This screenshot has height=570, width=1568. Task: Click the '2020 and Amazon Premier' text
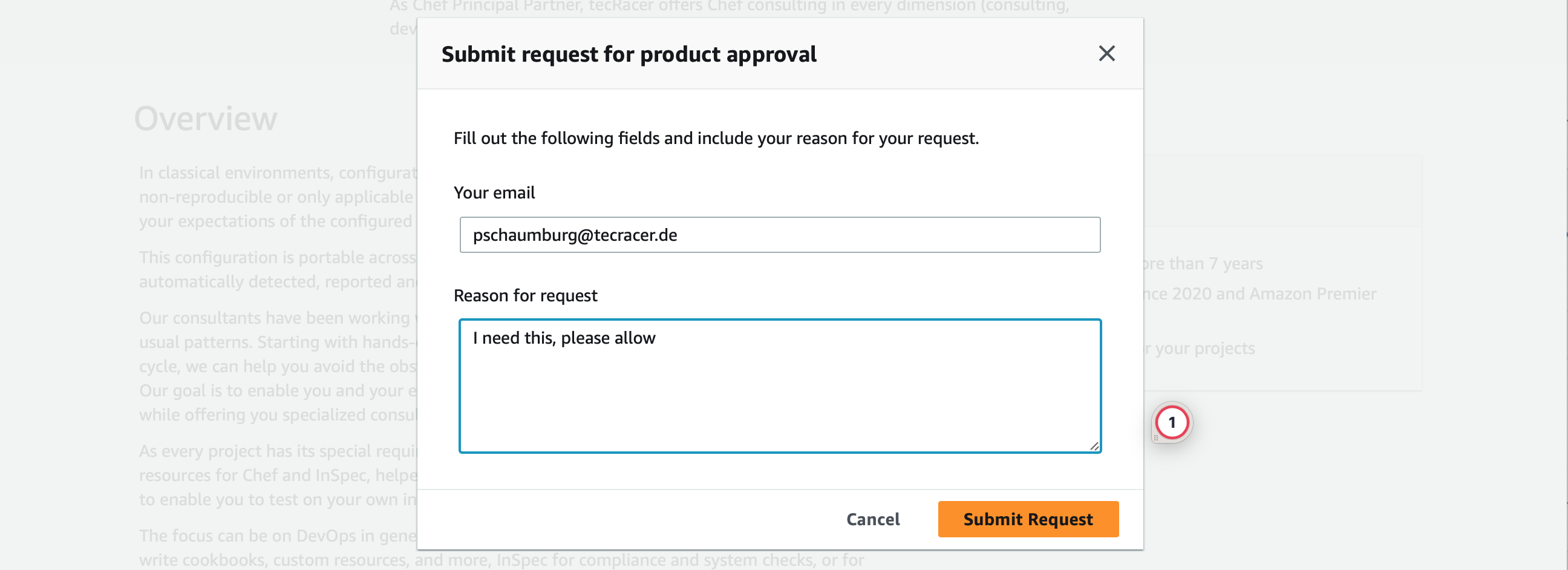[x=1273, y=293]
